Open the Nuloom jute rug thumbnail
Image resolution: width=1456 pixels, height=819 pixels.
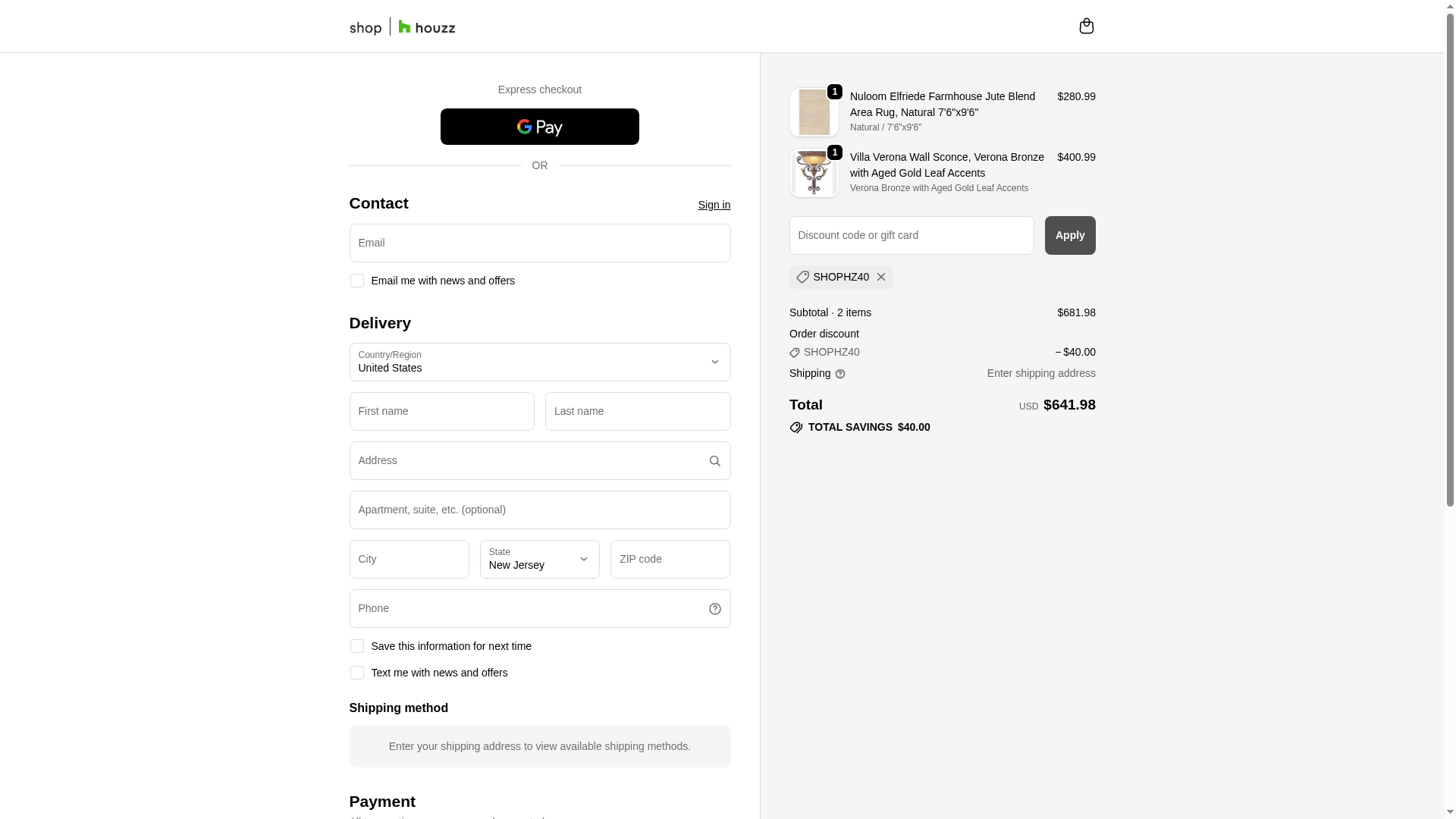(x=814, y=112)
